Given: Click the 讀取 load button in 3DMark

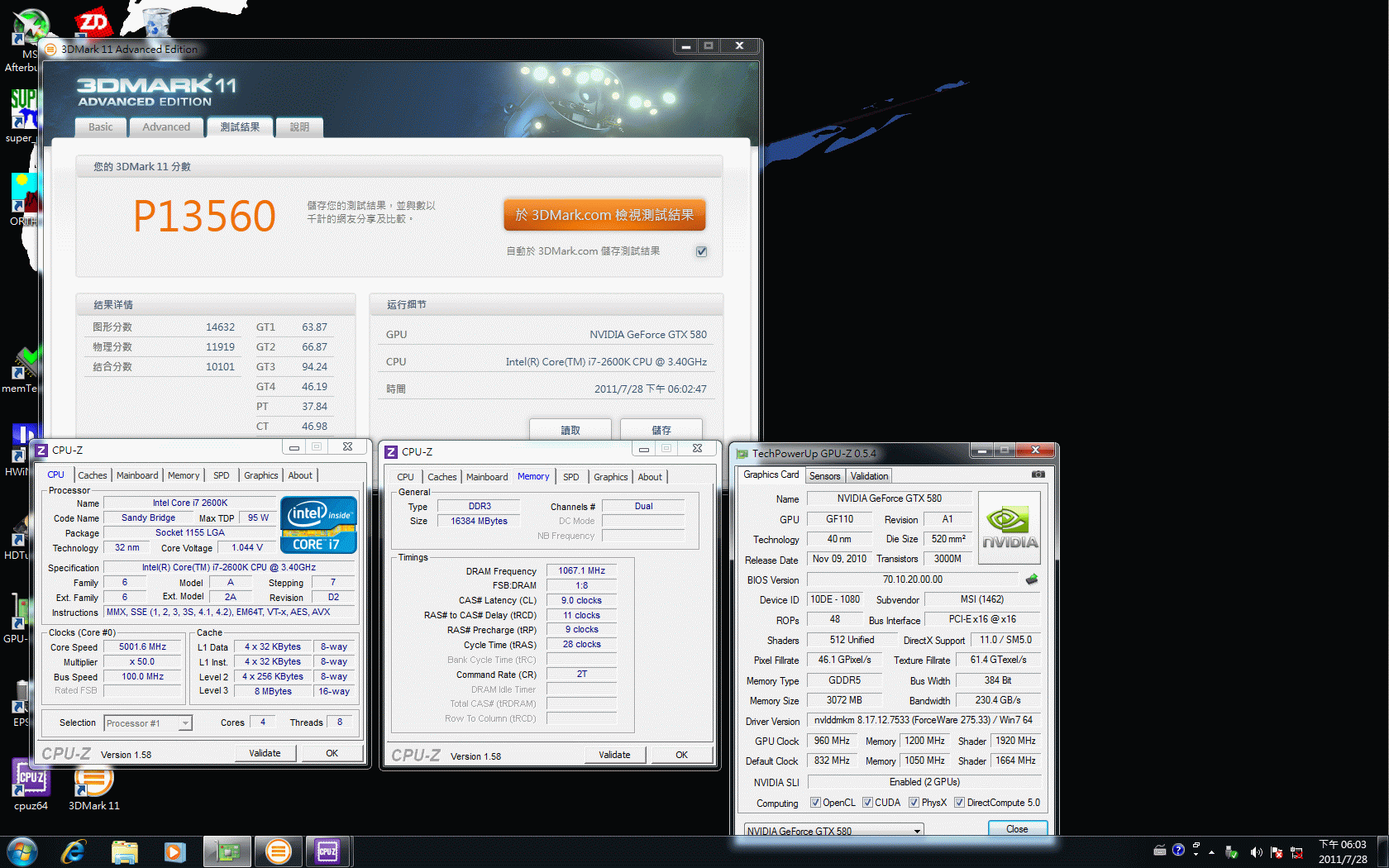Looking at the screenshot, I should pos(570,430).
